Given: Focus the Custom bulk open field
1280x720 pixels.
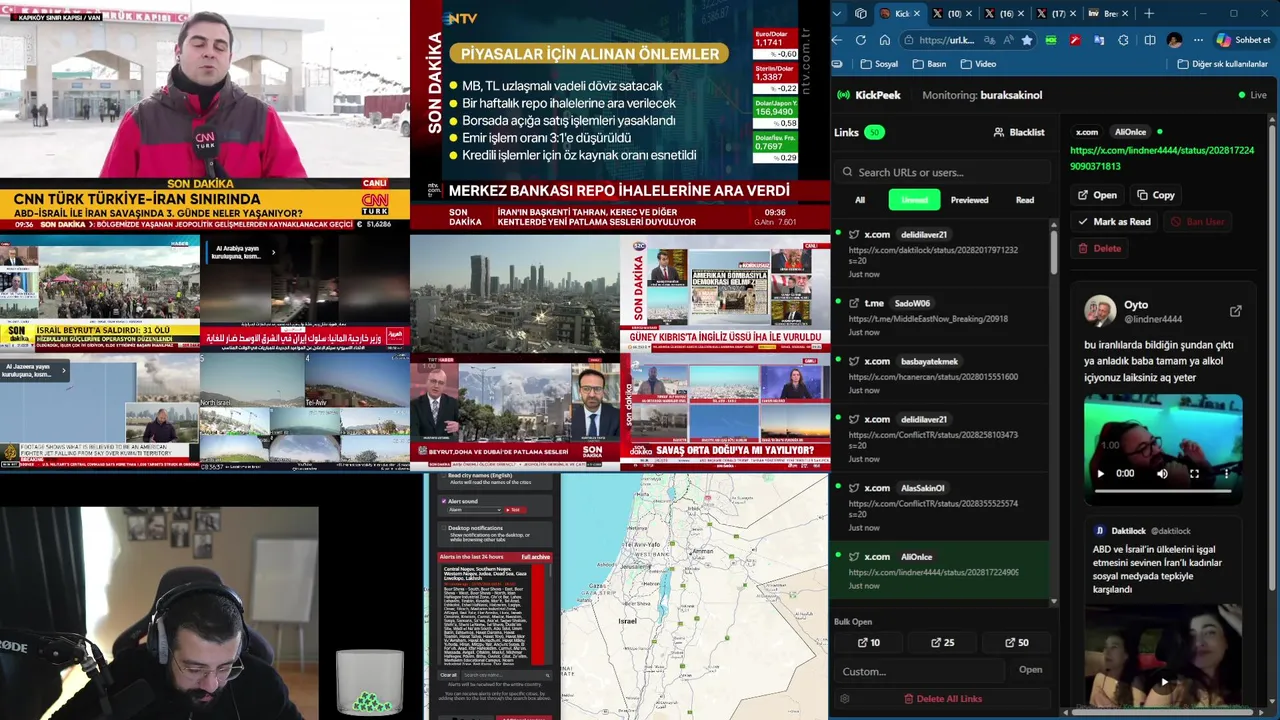Looking at the screenshot, I should coord(920,671).
